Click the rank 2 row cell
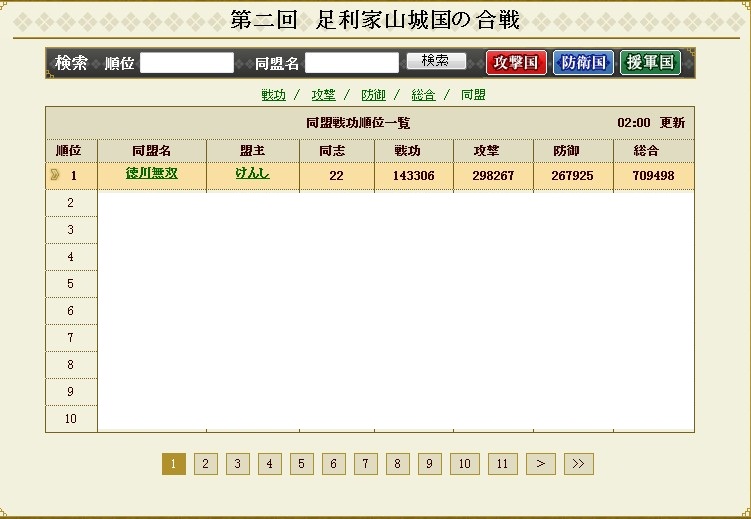This screenshot has width=751, height=519. (71, 203)
